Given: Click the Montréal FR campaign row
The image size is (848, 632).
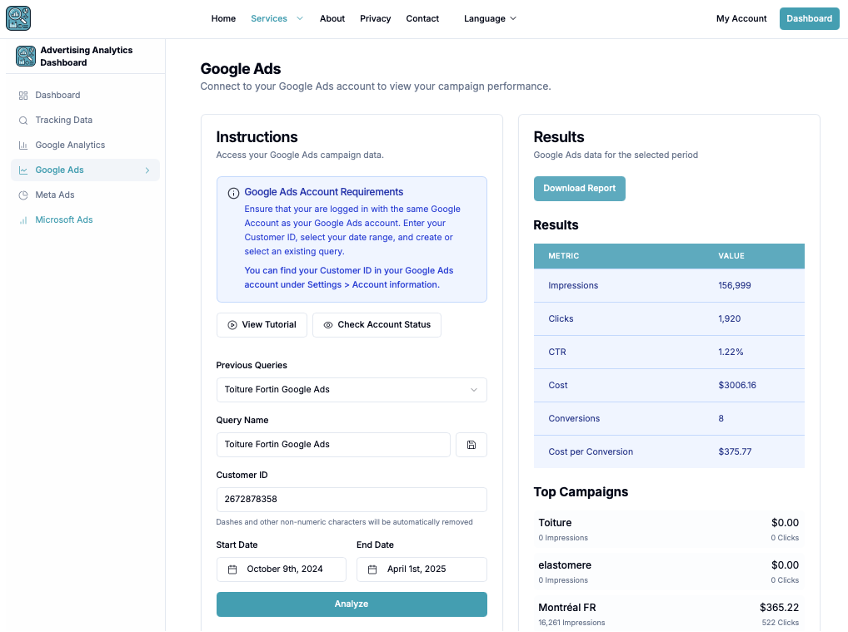Looking at the screenshot, I should pyautogui.click(x=669, y=614).
